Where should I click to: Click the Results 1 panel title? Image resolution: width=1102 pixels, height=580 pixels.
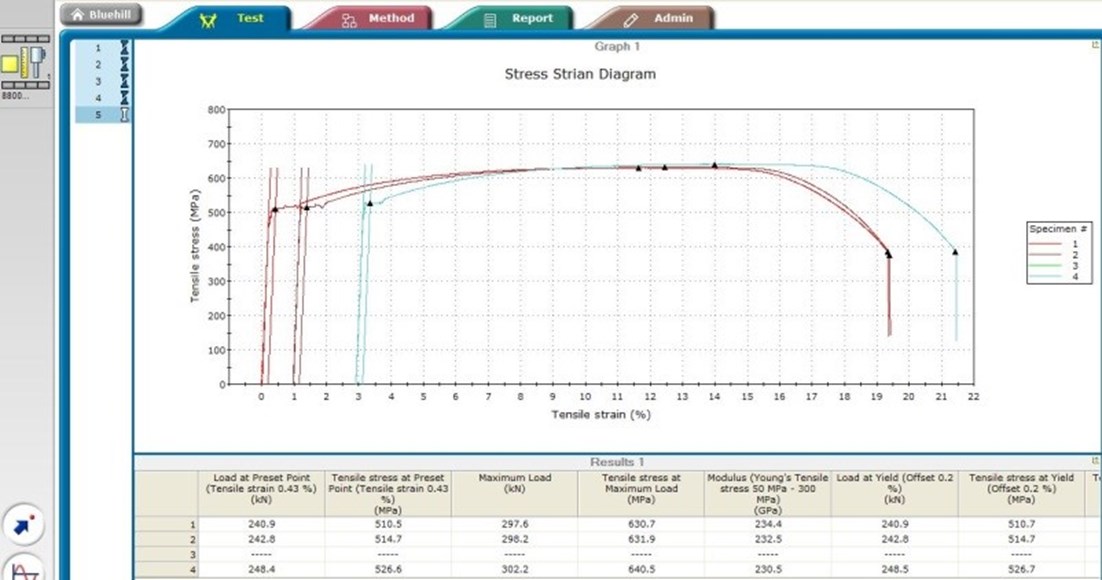point(616,461)
